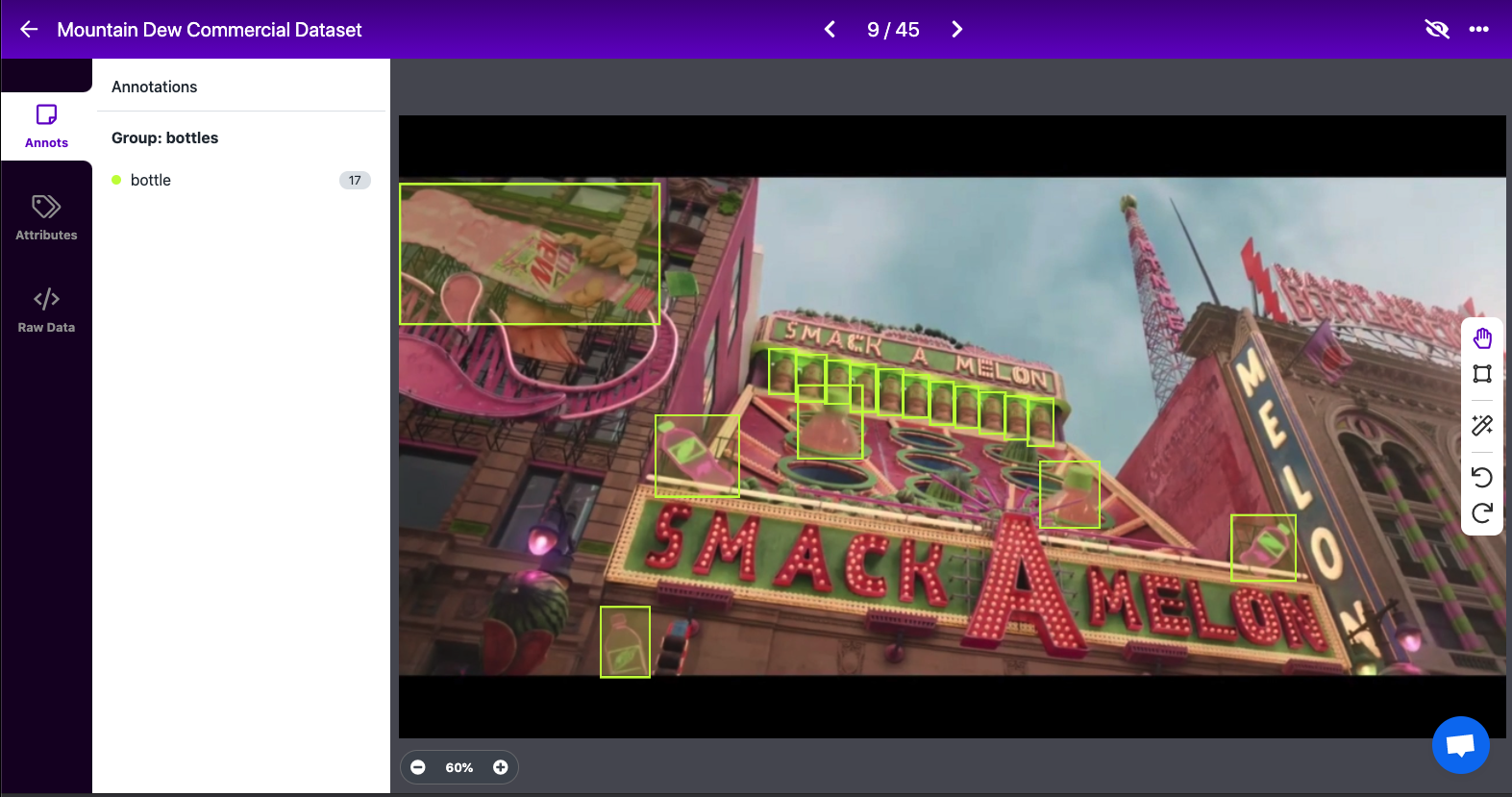
Task: Select the large billboard bounding box
Action: click(530, 254)
